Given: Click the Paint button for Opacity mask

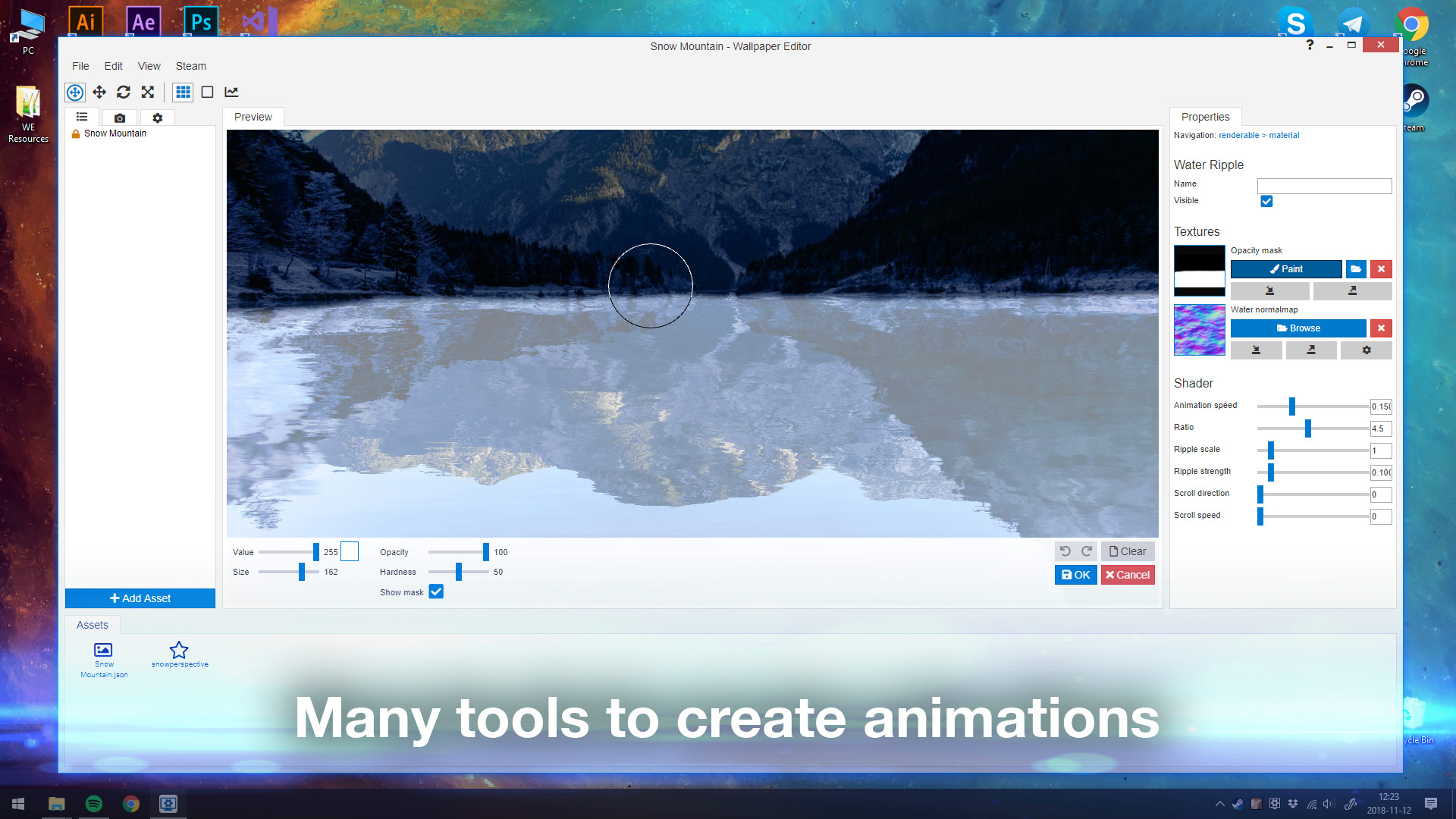Looking at the screenshot, I should tap(1287, 269).
